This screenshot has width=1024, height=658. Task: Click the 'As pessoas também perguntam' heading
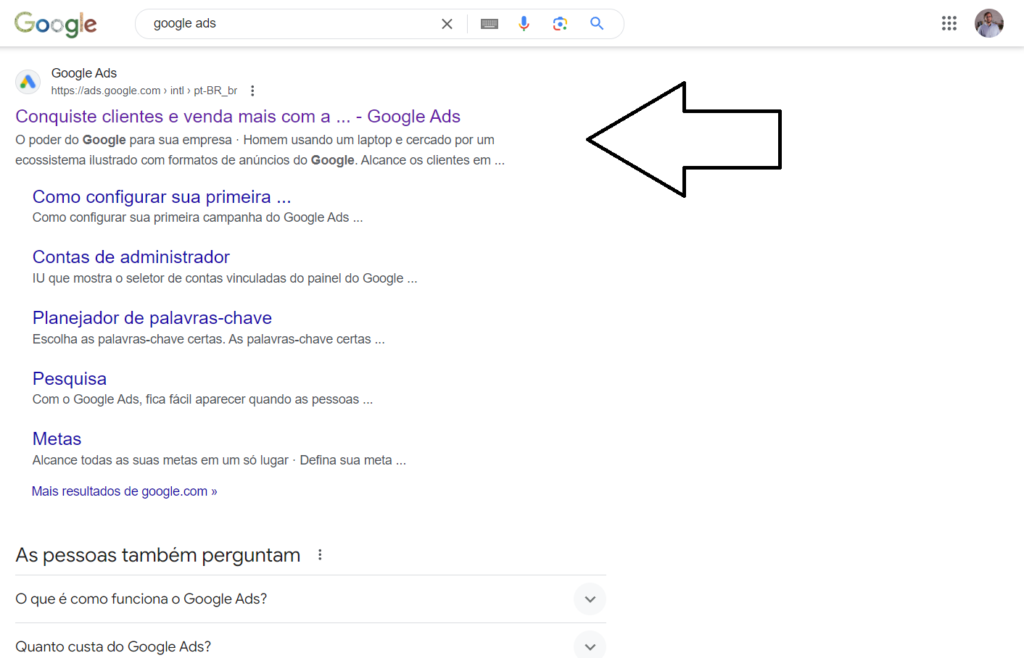pos(157,555)
